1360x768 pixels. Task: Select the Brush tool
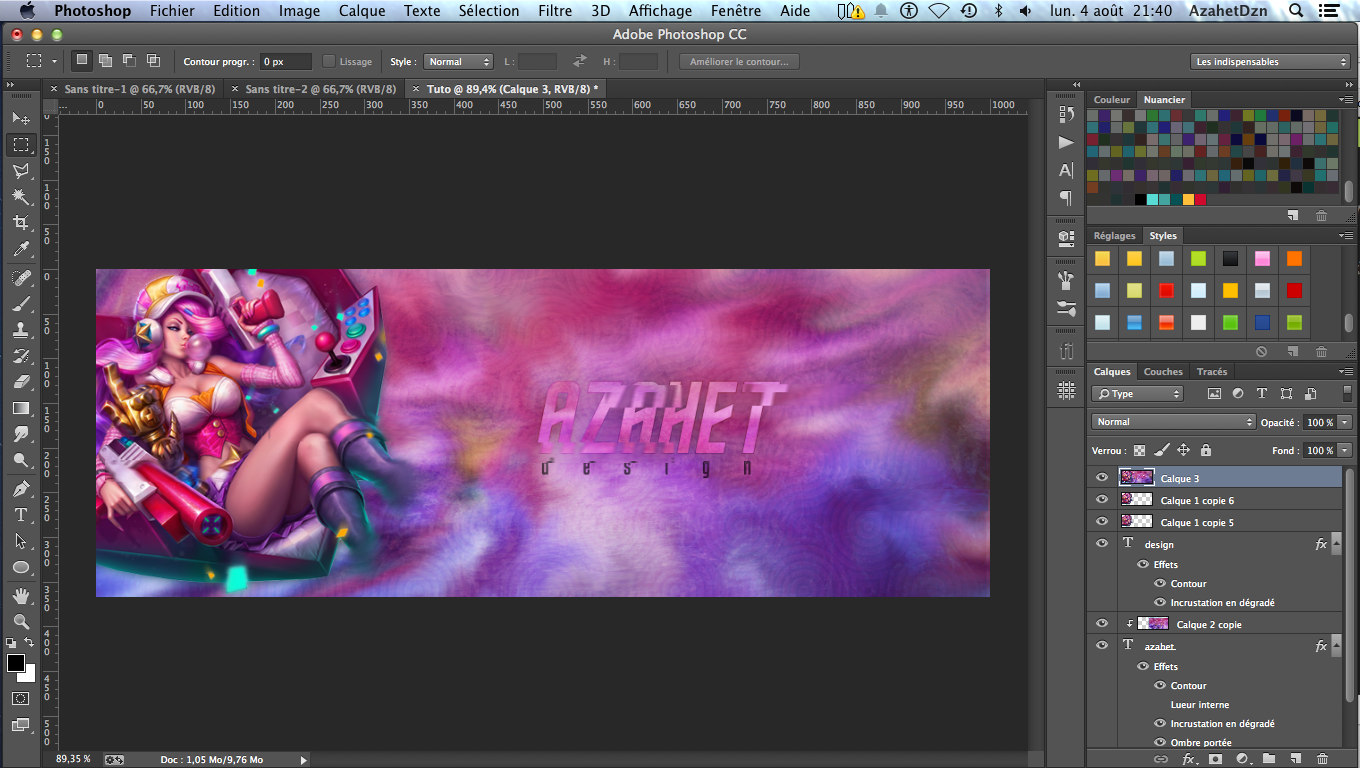point(20,304)
